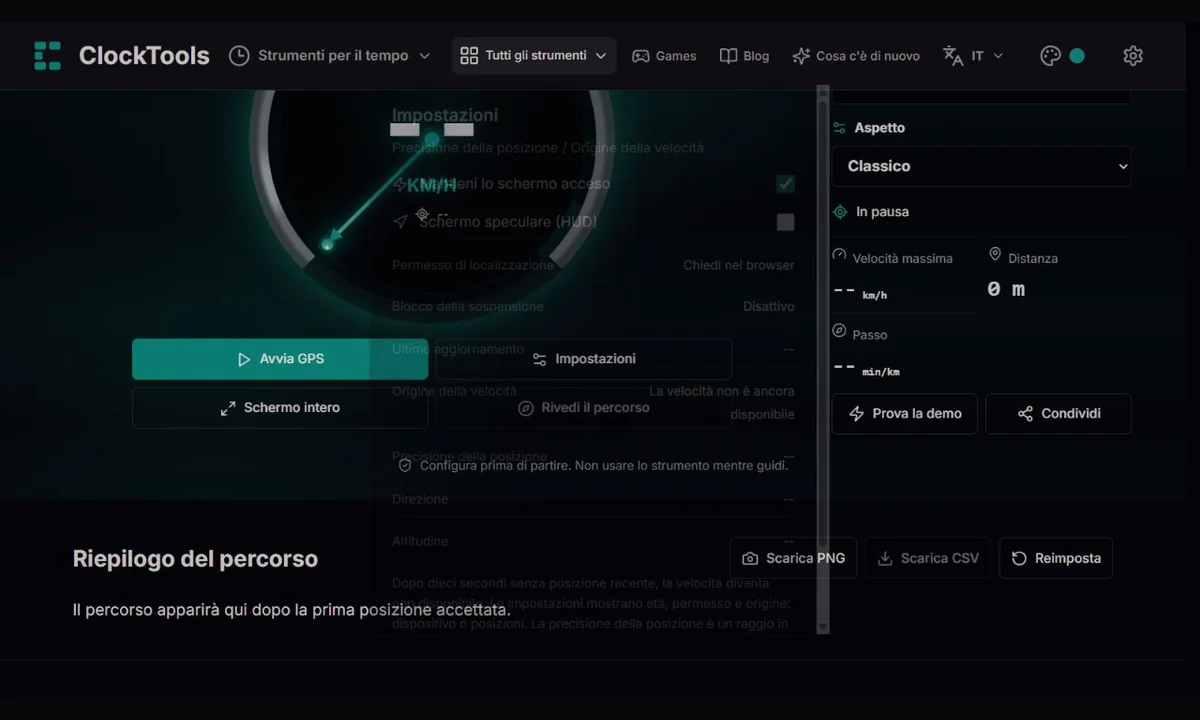
Task: Click the scrollbar up arrow in settings panel
Action: (x=823, y=92)
